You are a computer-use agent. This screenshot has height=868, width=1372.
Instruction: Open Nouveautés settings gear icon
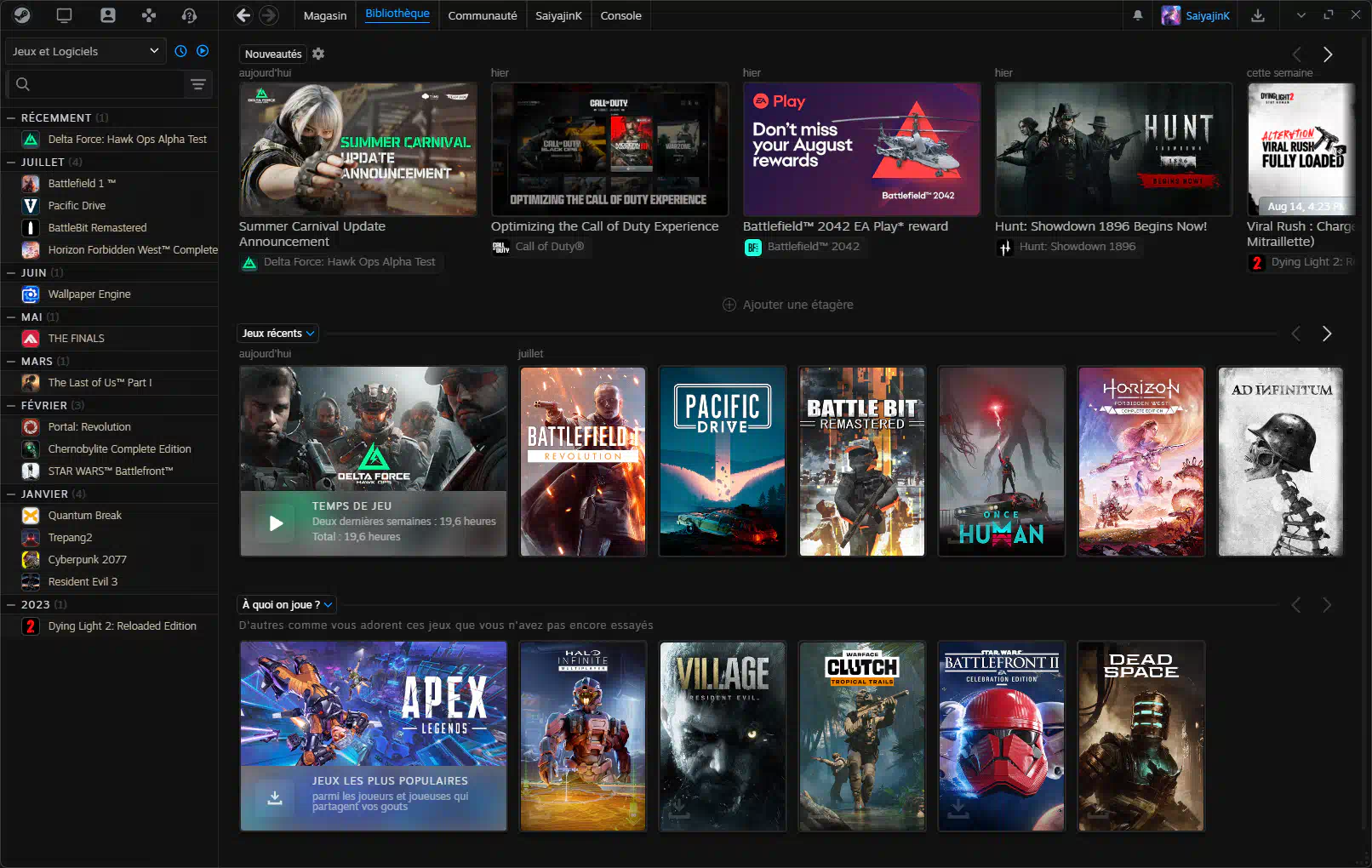click(318, 54)
